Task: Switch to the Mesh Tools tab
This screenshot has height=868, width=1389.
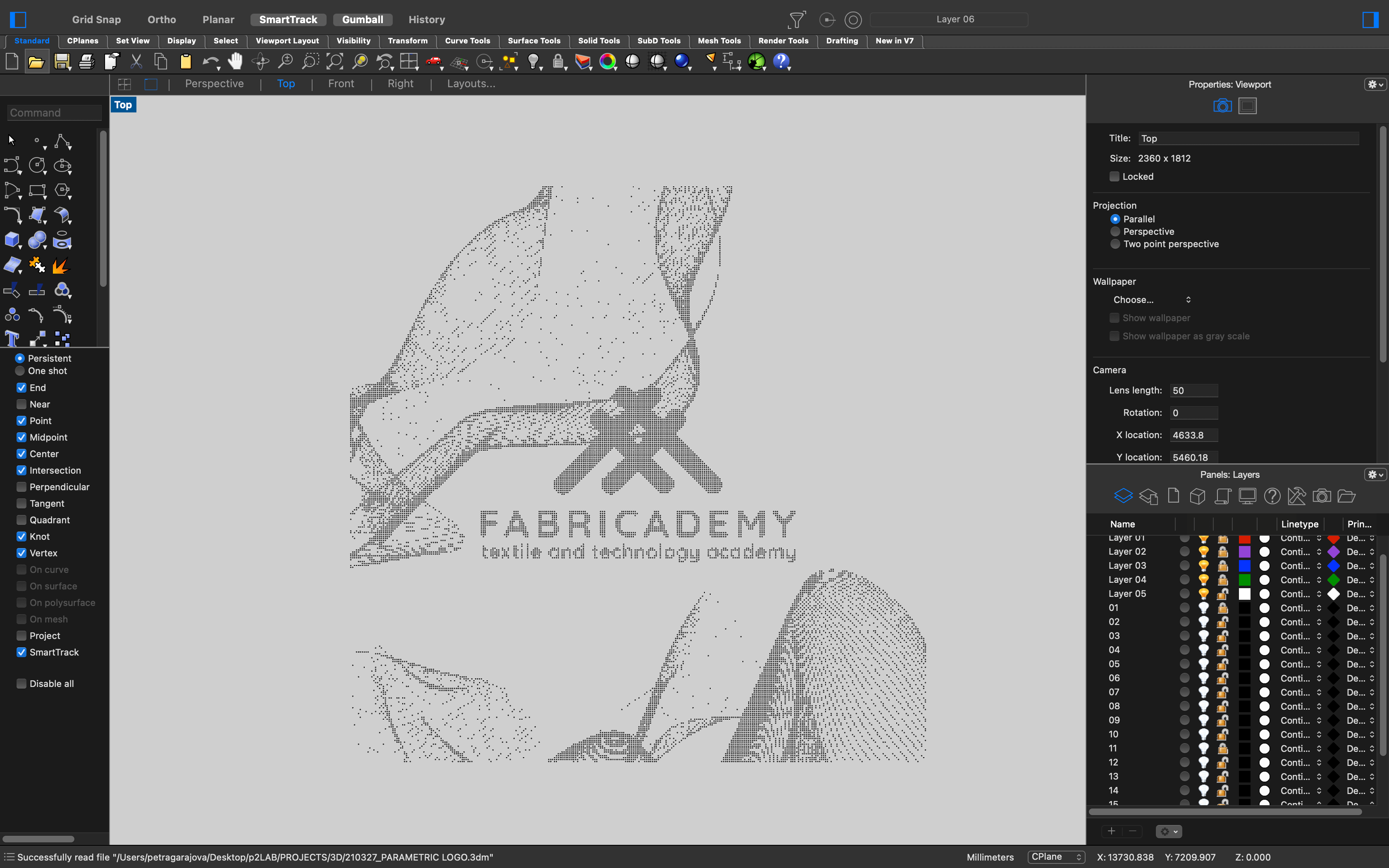Action: [x=718, y=41]
